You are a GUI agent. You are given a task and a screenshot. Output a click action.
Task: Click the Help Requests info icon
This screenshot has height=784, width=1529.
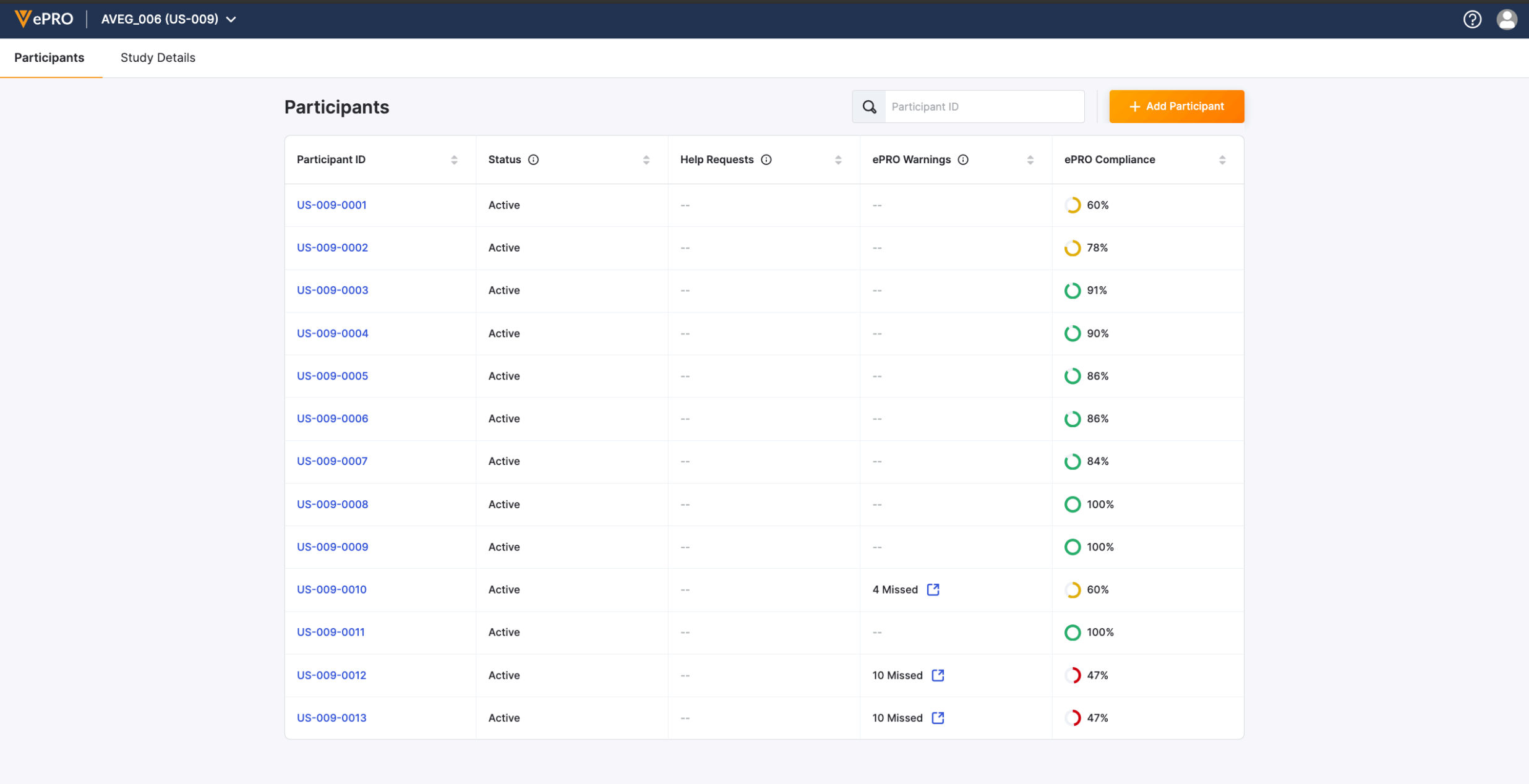[x=766, y=160]
